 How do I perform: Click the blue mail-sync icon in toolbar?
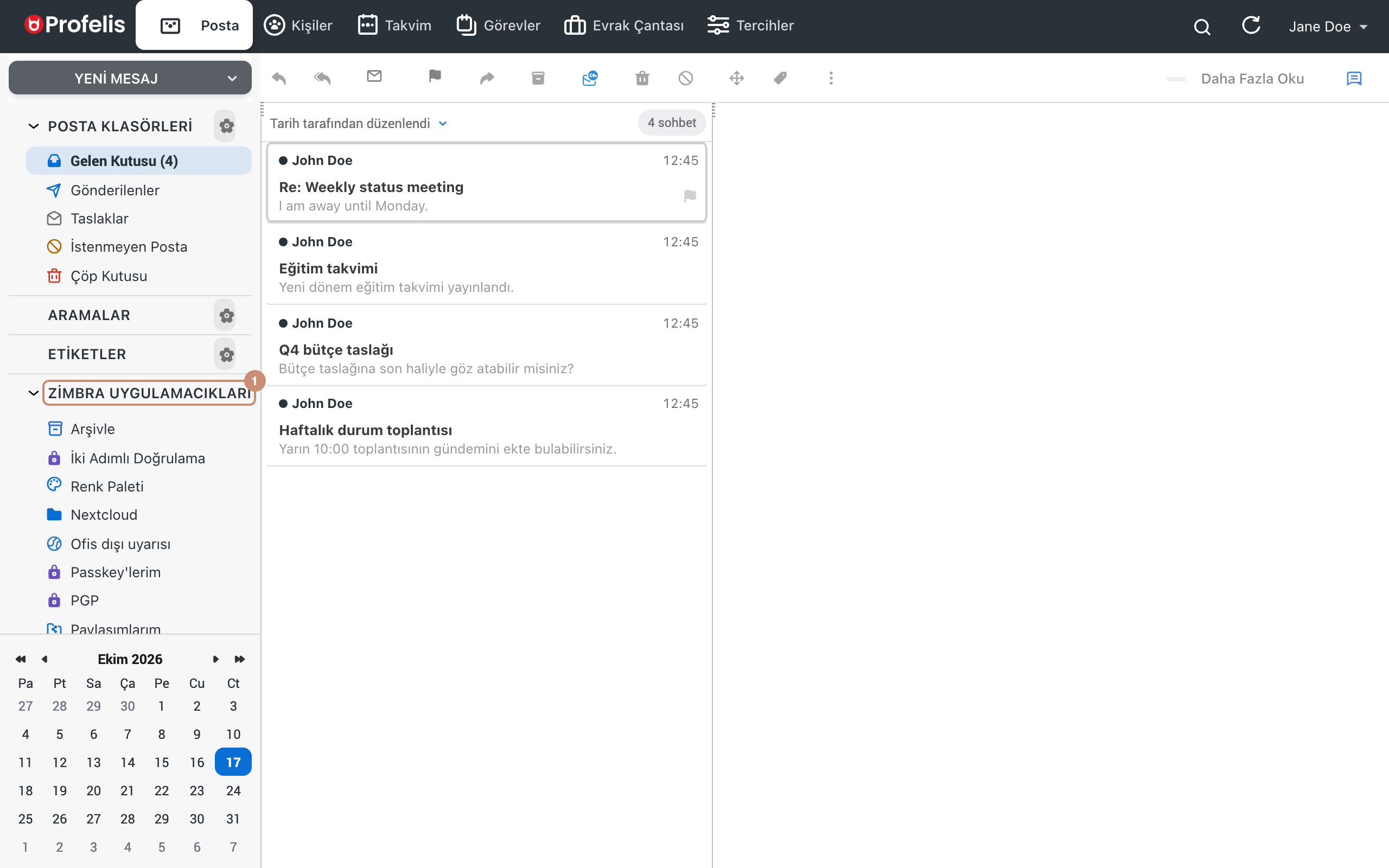pos(590,78)
